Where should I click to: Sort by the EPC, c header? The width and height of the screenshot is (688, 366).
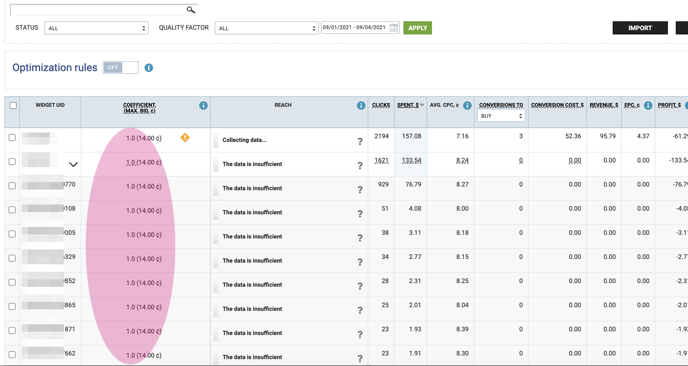click(x=632, y=105)
